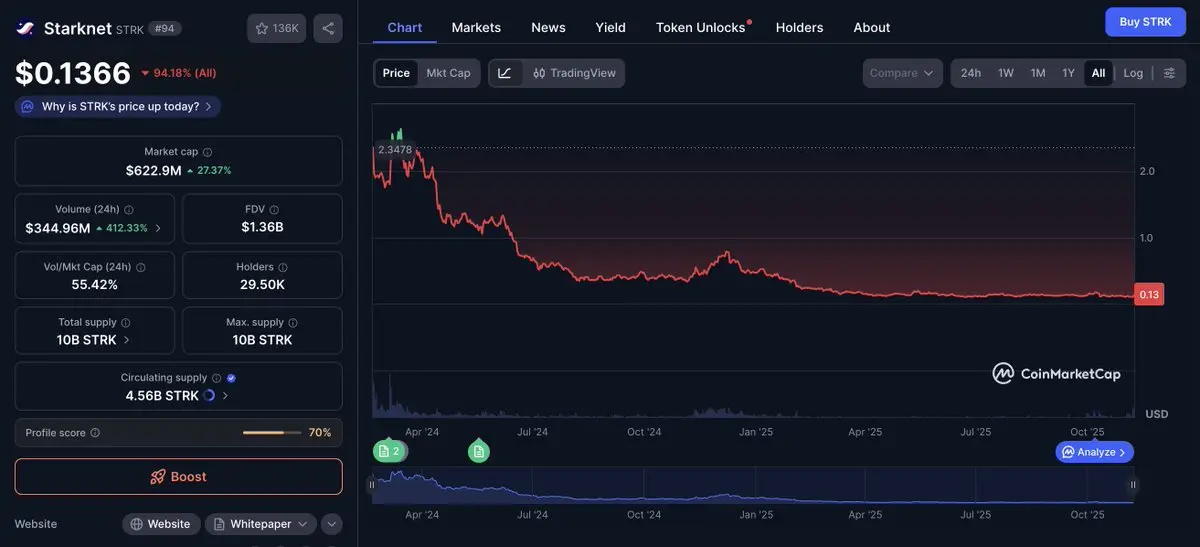Viewport: 1200px width, 547px height.
Task: Click the Volume (24h) info icon
Action: point(129,210)
